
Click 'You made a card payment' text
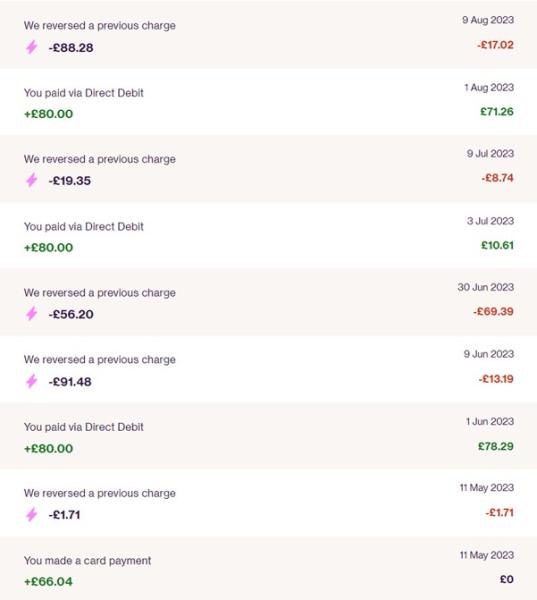pos(87,561)
